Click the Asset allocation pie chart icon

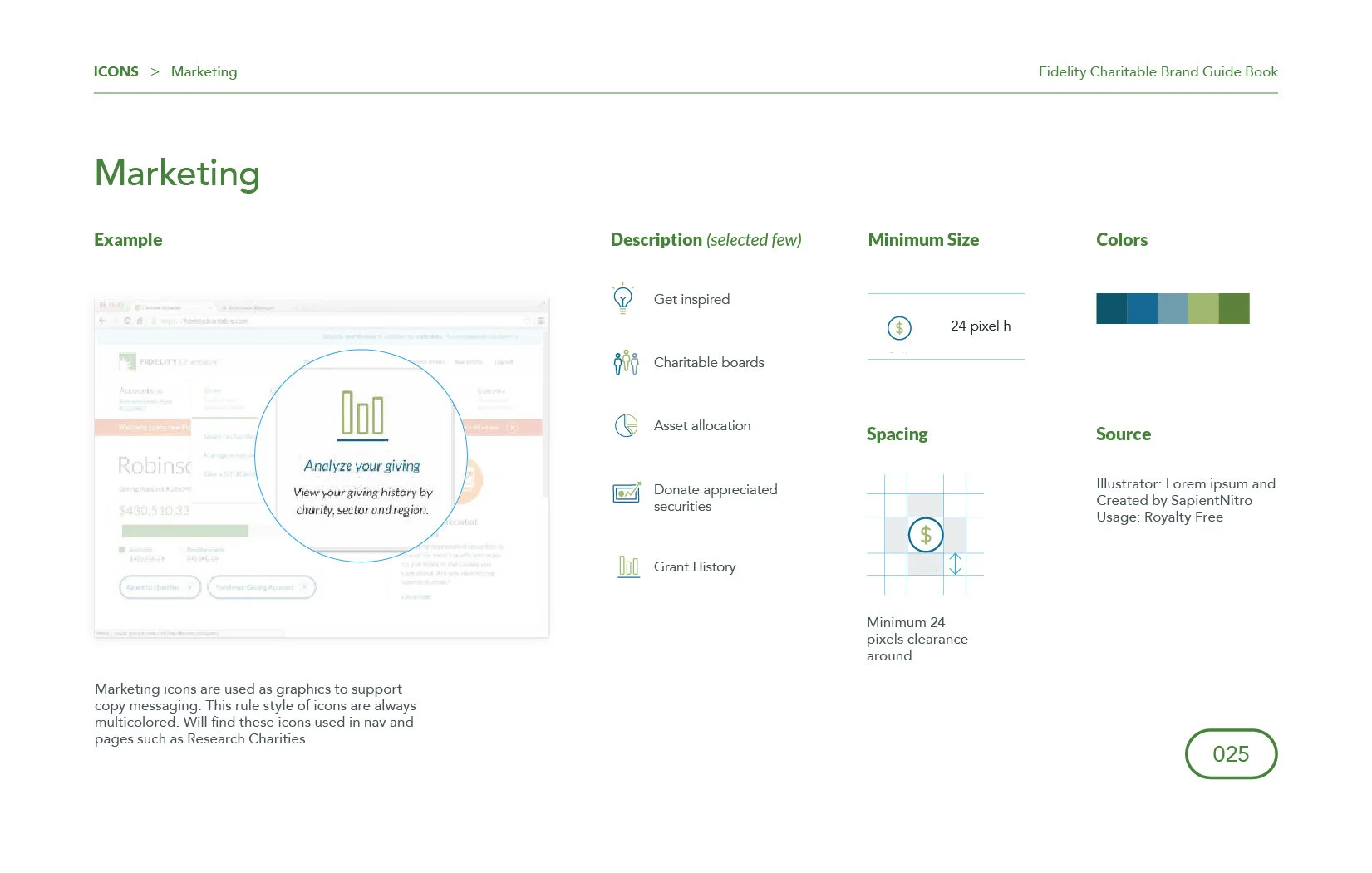tap(626, 425)
